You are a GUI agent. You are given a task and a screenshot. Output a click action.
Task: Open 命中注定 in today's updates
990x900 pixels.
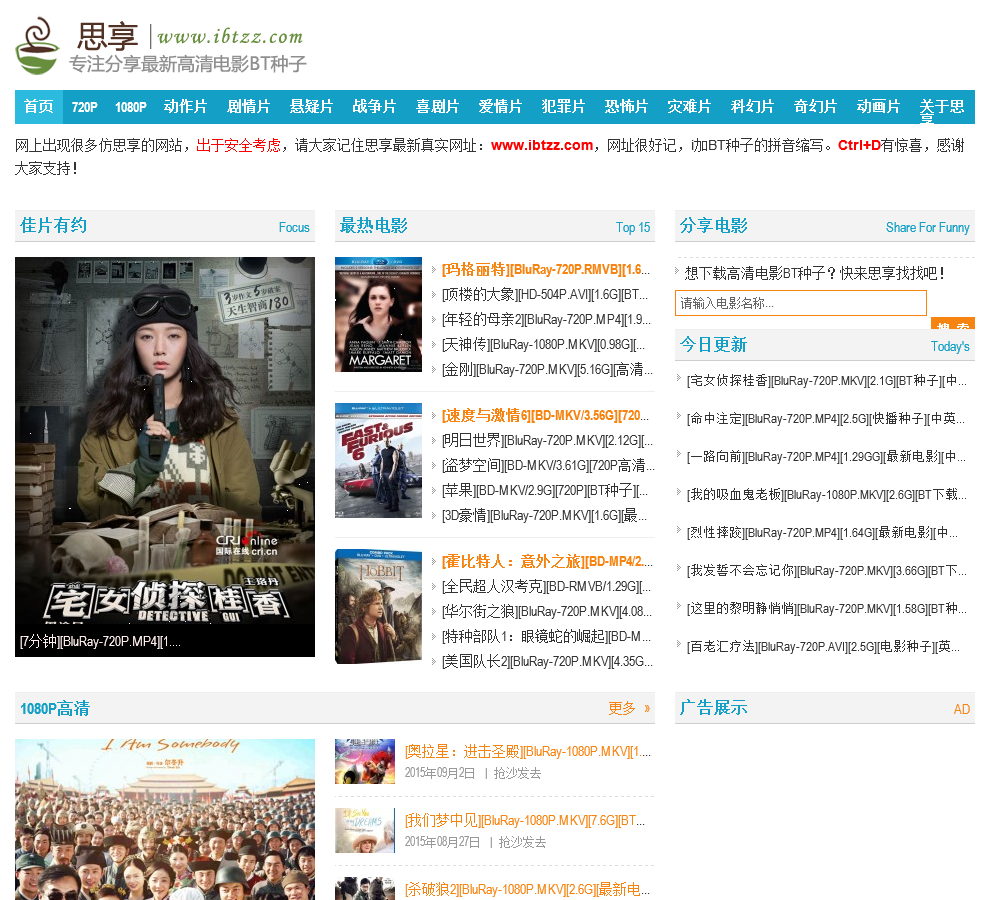pos(825,418)
